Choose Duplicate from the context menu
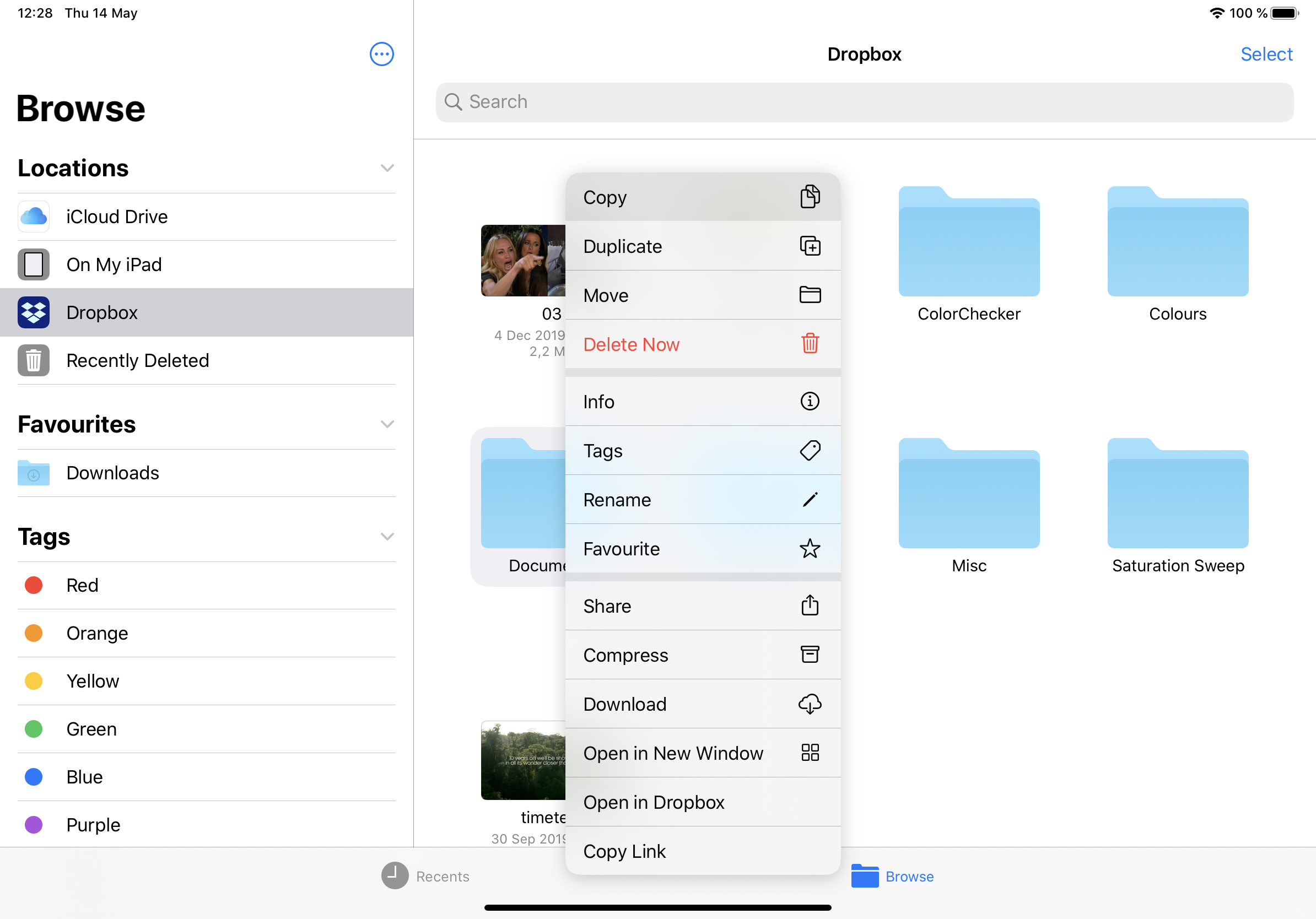1316x919 pixels. click(703, 246)
